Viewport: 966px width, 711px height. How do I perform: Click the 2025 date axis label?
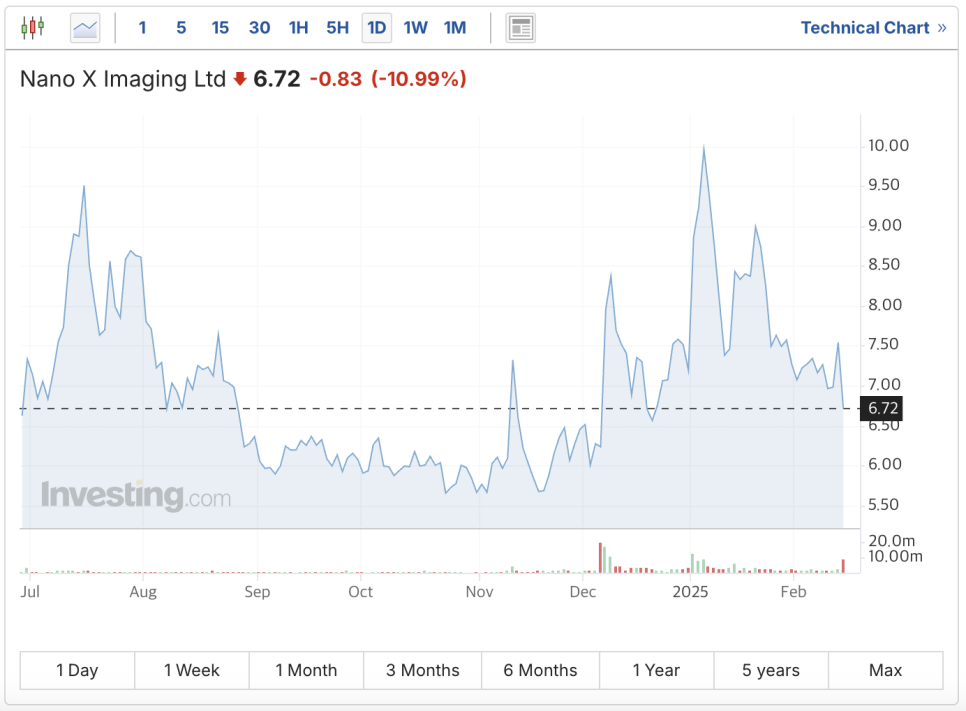(x=690, y=591)
